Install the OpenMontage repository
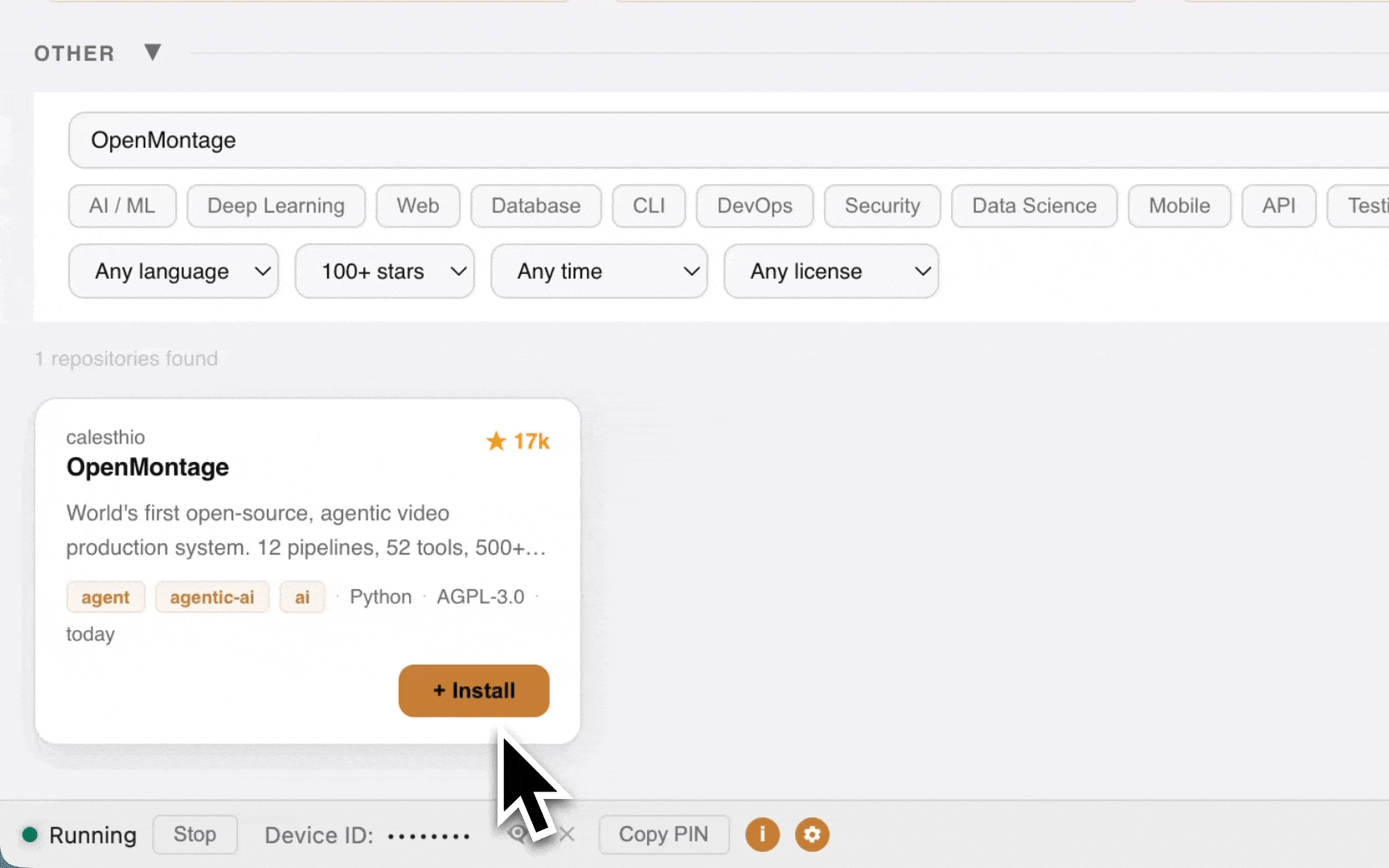Screen dimensions: 1389x868 click(474, 690)
